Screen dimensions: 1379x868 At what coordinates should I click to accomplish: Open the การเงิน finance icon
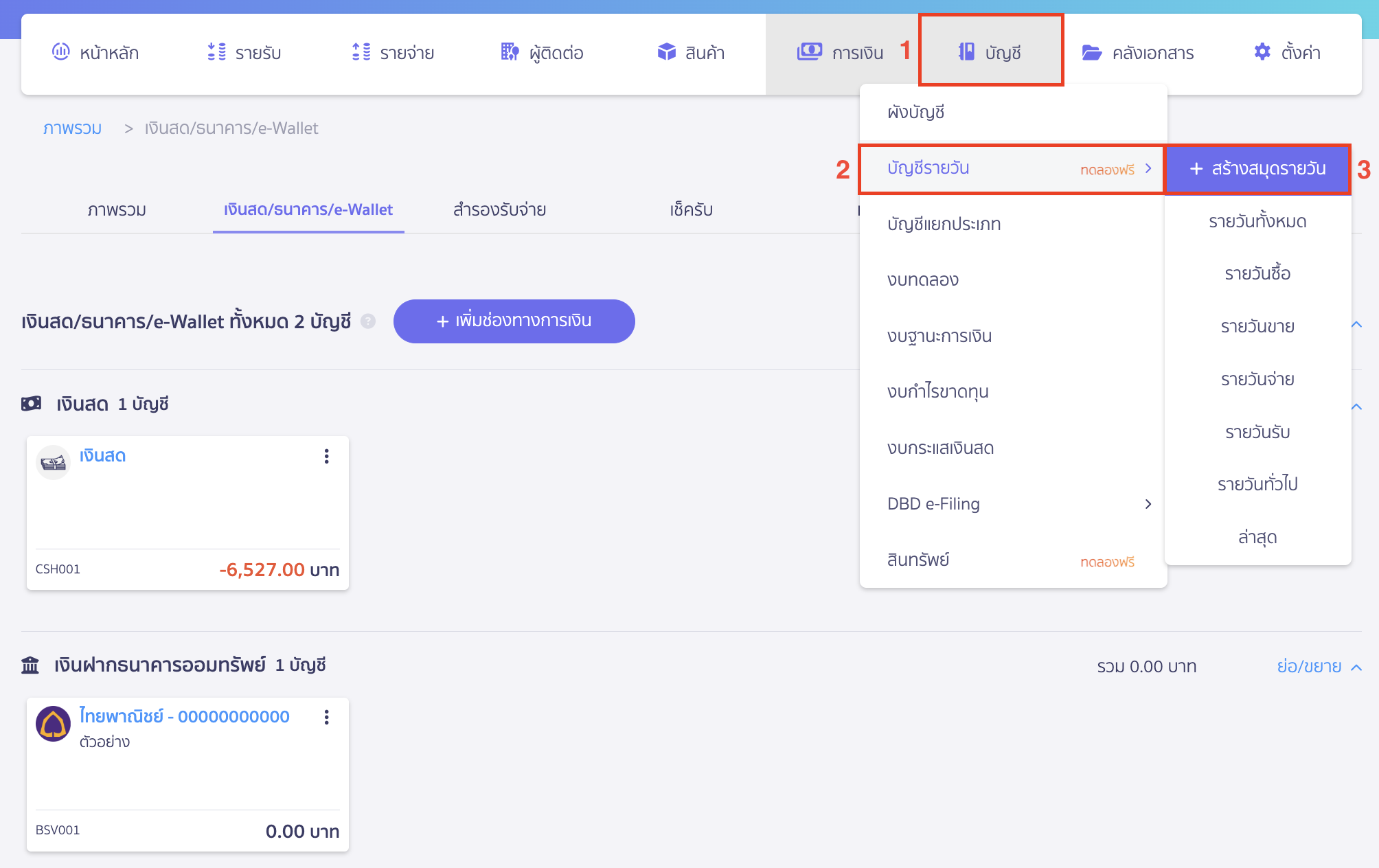point(809,50)
